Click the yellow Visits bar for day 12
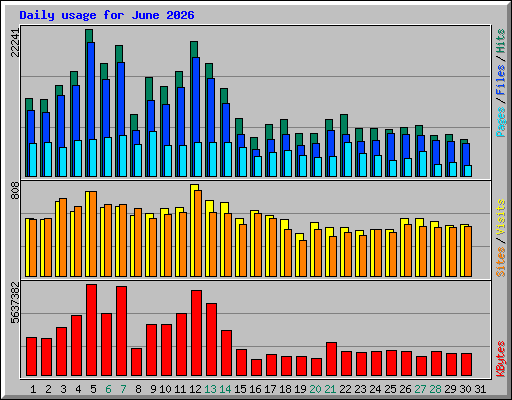The width and height of the screenshot is (512, 400). 193,230
